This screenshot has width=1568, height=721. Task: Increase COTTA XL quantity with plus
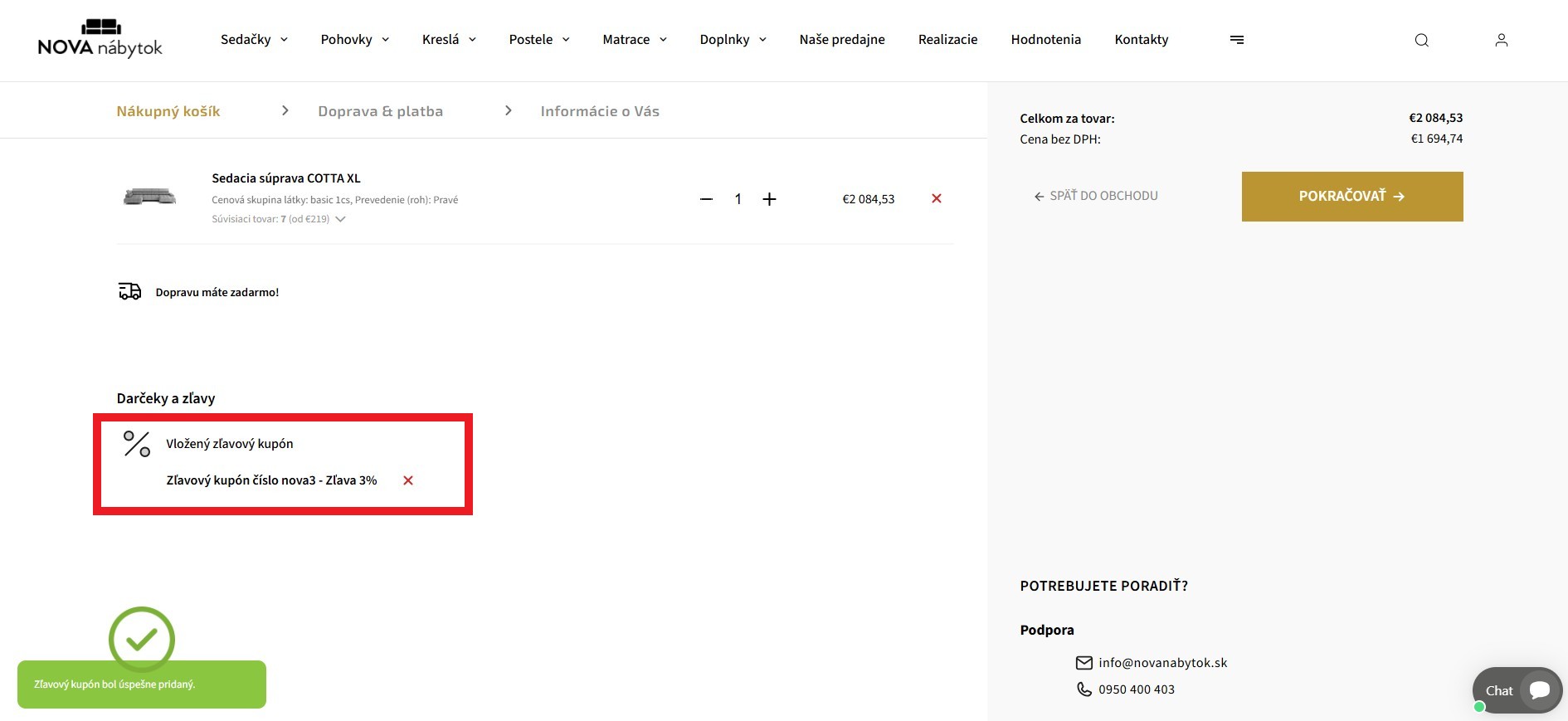coord(769,199)
